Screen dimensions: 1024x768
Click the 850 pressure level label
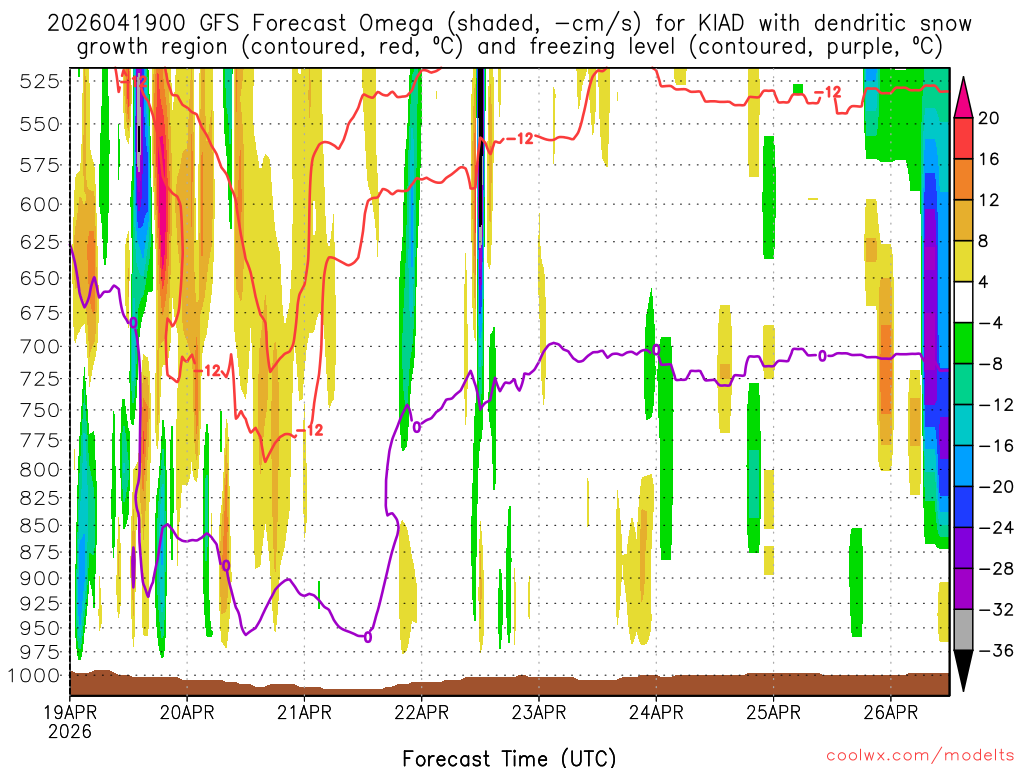click(x=39, y=526)
